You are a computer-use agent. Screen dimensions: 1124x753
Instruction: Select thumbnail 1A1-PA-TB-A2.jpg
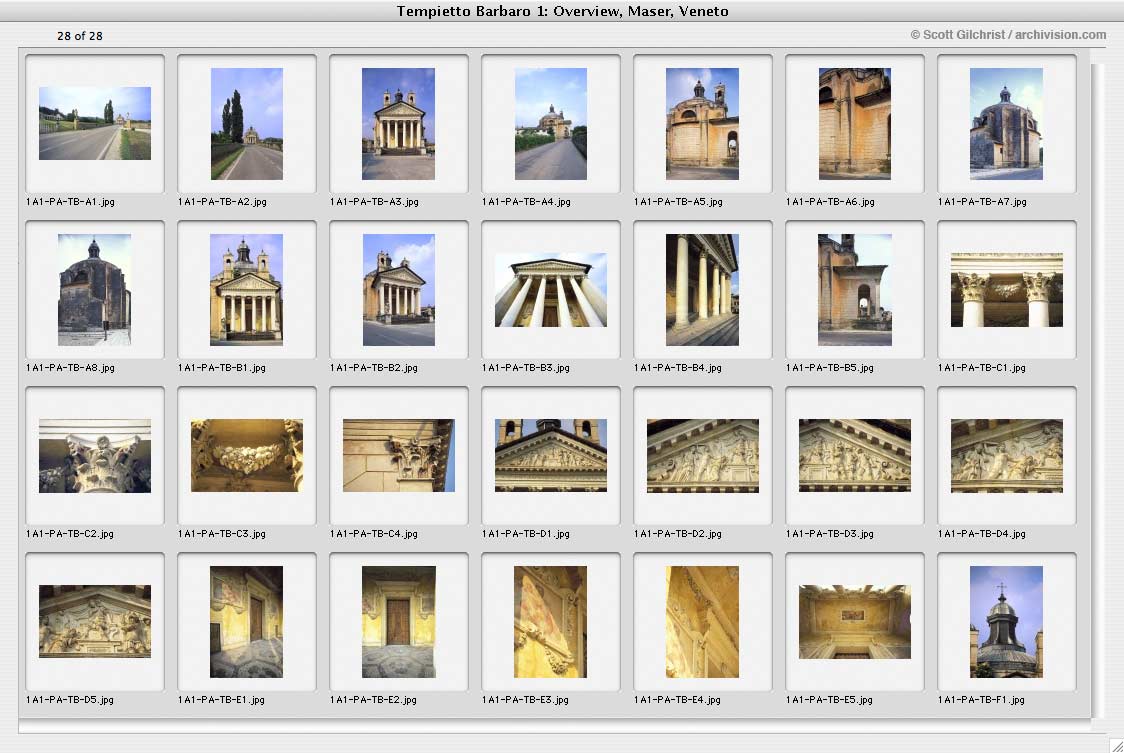[x=247, y=123]
